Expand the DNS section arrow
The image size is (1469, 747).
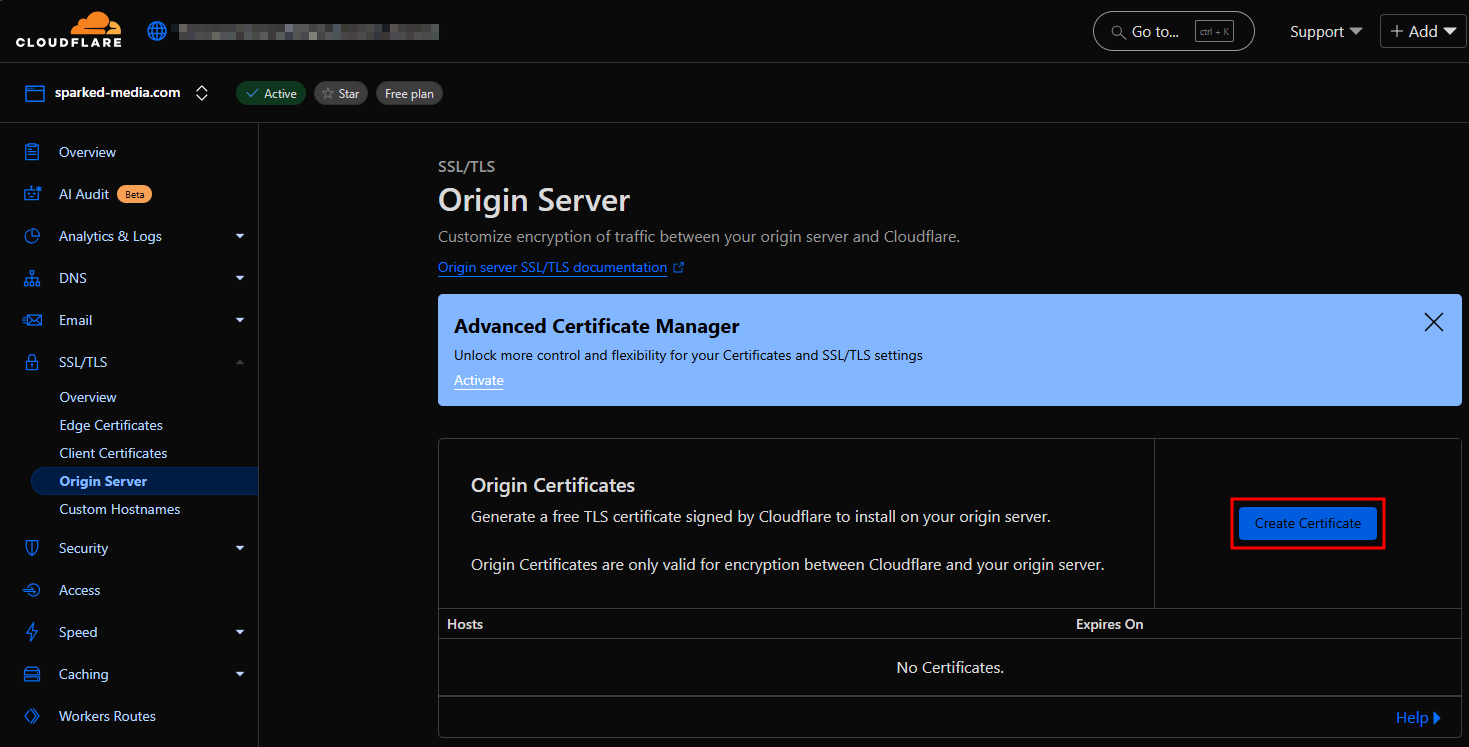240,278
